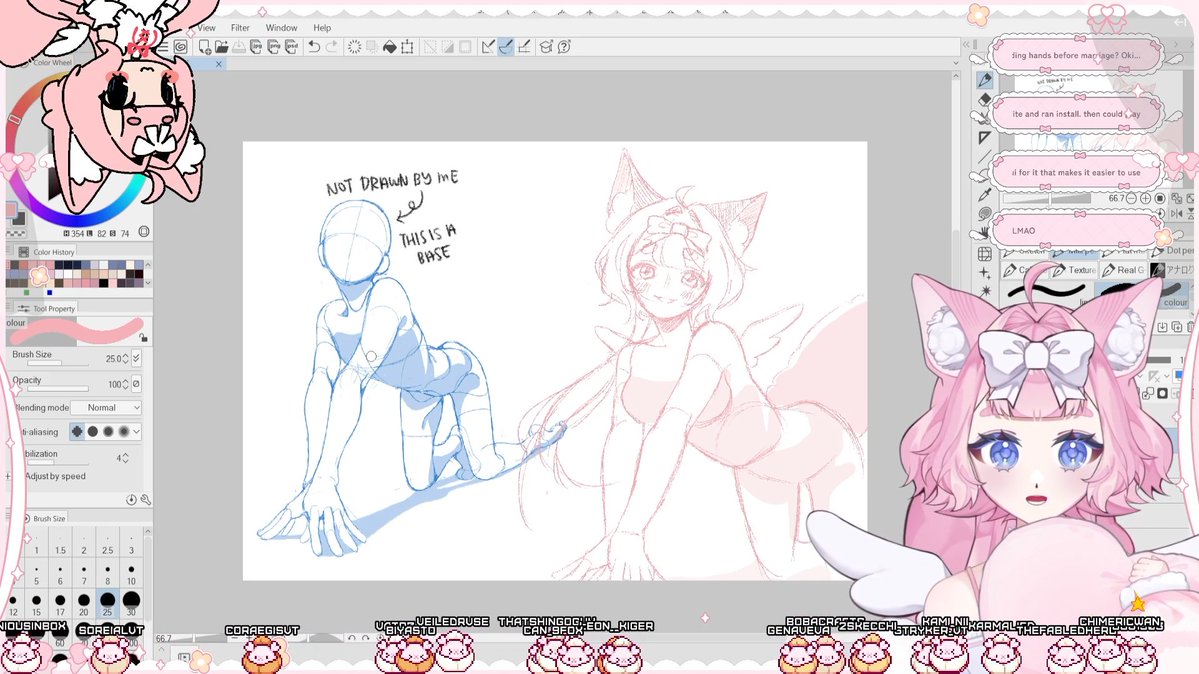Image resolution: width=1199 pixels, height=674 pixels.
Task: Select the Fill bucket toolbar icon
Action: pyautogui.click(x=389, y=47)
